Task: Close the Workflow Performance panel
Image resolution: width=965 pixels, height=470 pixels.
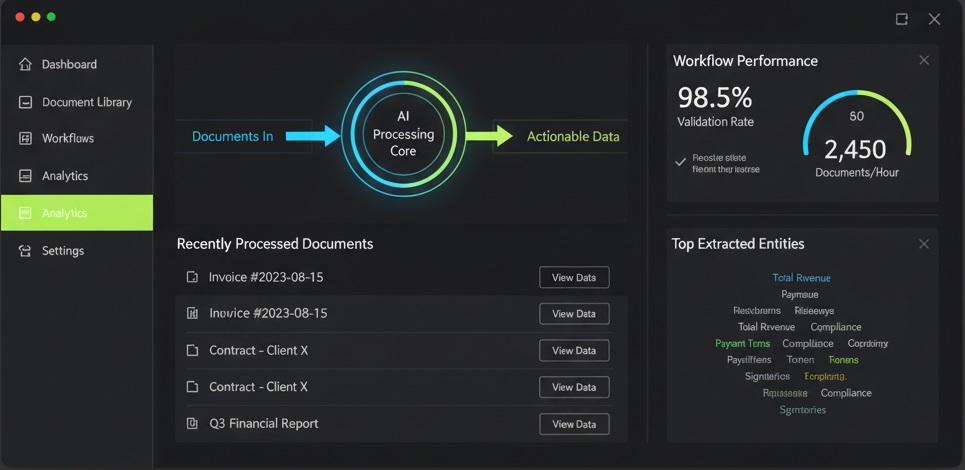Action: (x=924, y=61)
